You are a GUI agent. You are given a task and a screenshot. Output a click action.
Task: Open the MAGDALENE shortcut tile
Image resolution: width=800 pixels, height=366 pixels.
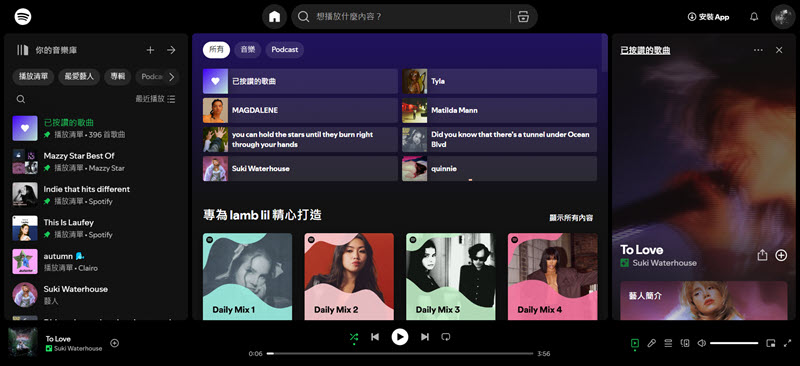click(300, 110)
